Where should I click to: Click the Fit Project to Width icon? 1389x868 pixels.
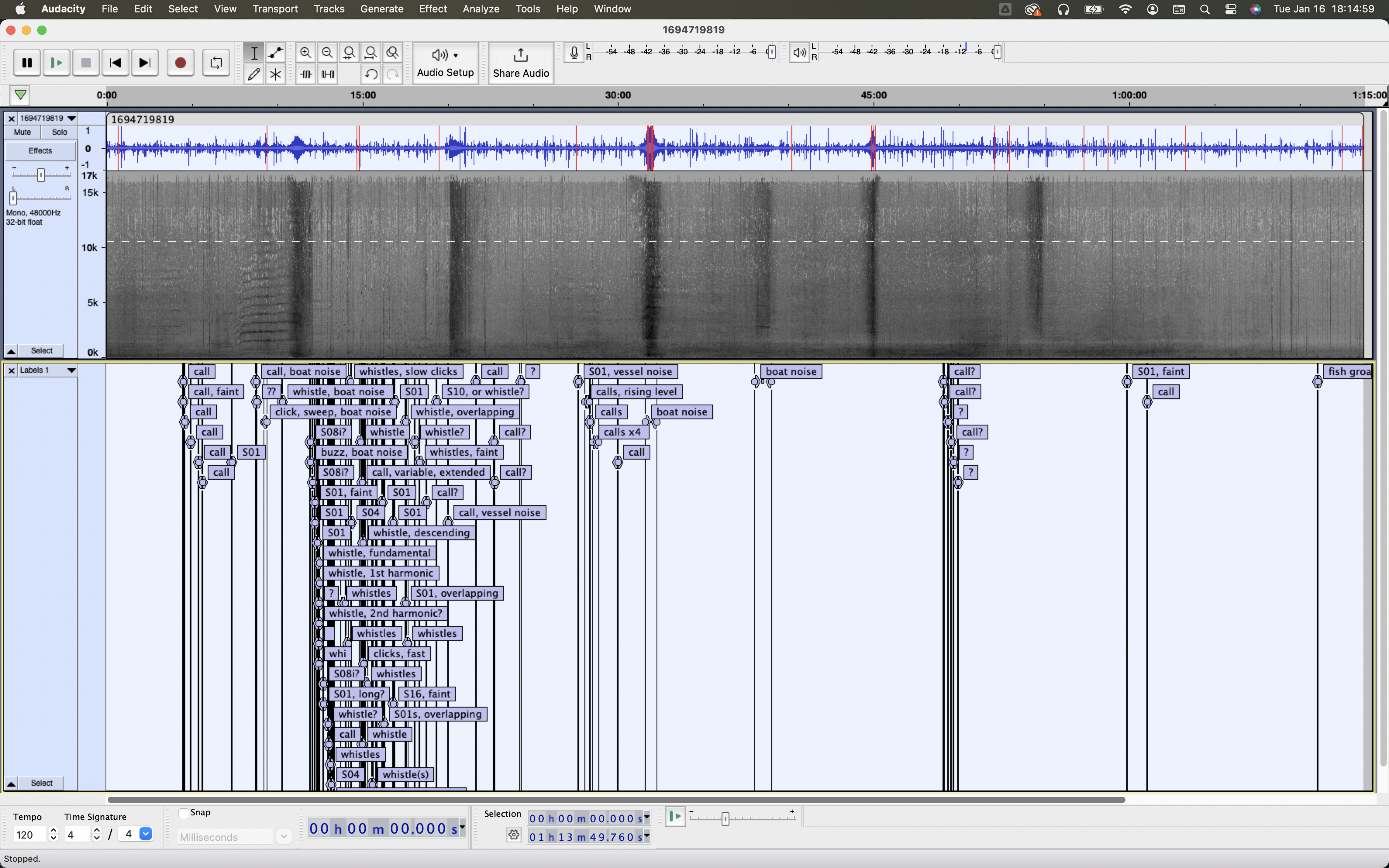(x=371, y=53)
